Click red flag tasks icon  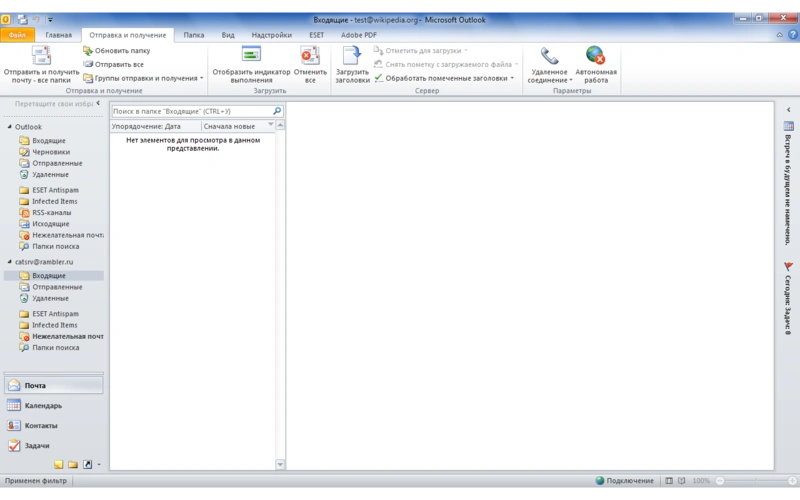coord(788,266)
